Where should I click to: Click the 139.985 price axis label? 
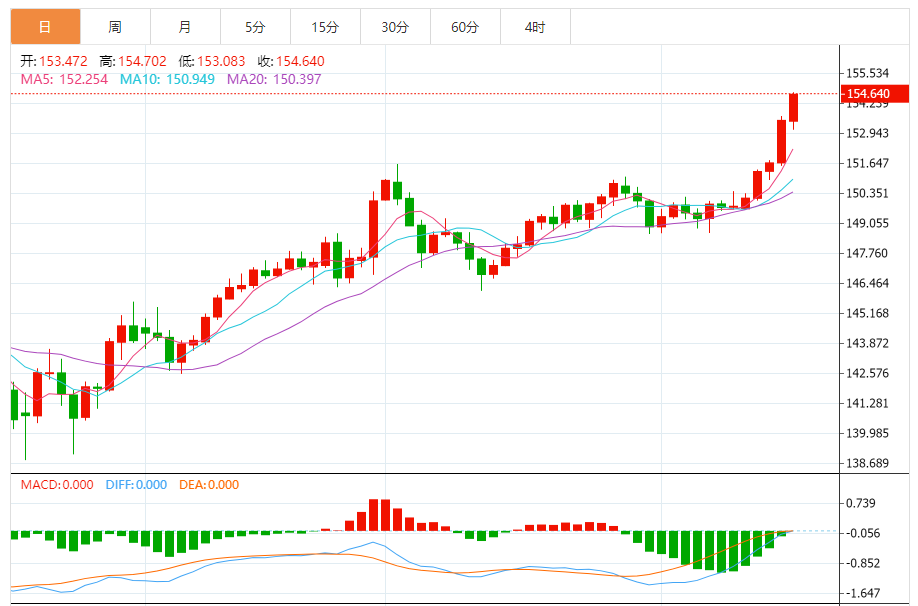pos(868,433)
